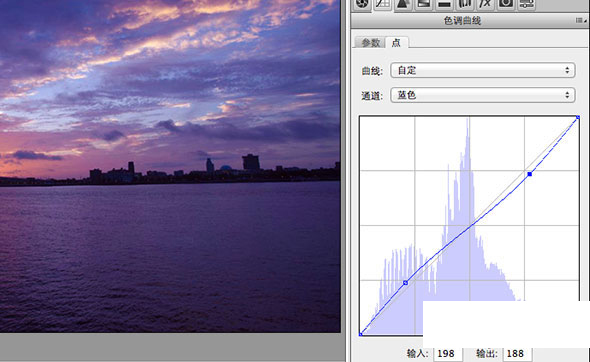Screen dimensions: 590x362
Task: Select the 点 tab
Action: point(396,43)
